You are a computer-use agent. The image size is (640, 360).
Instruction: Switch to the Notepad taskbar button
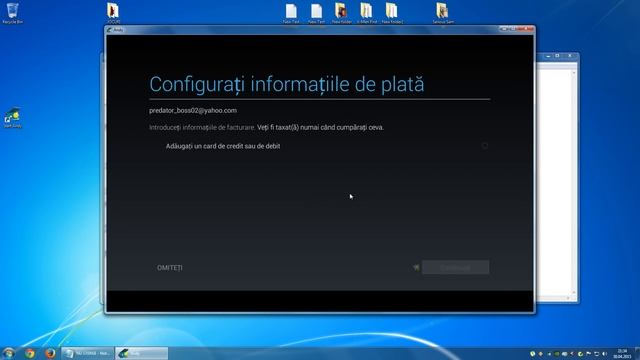[88, 353]
